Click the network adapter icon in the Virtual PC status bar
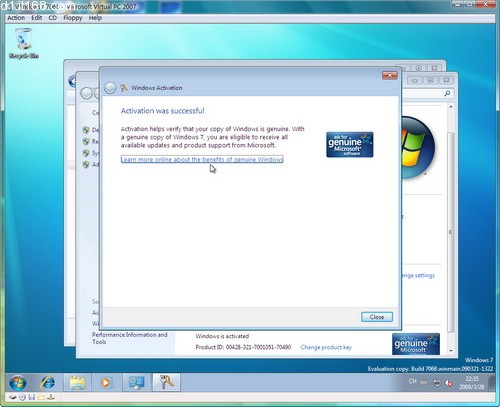Viewport: 500px width, 407px height. [x=51, y=397]
